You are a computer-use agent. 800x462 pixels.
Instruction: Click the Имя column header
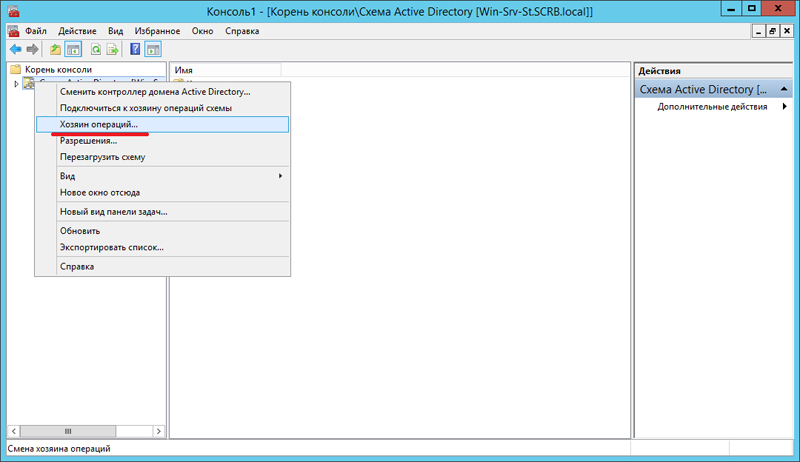[225, 70]
